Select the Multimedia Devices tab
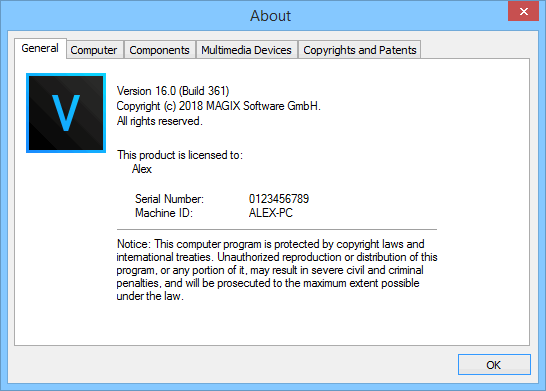The height and width of the screenshot is (391, 546). coord(246,50)
